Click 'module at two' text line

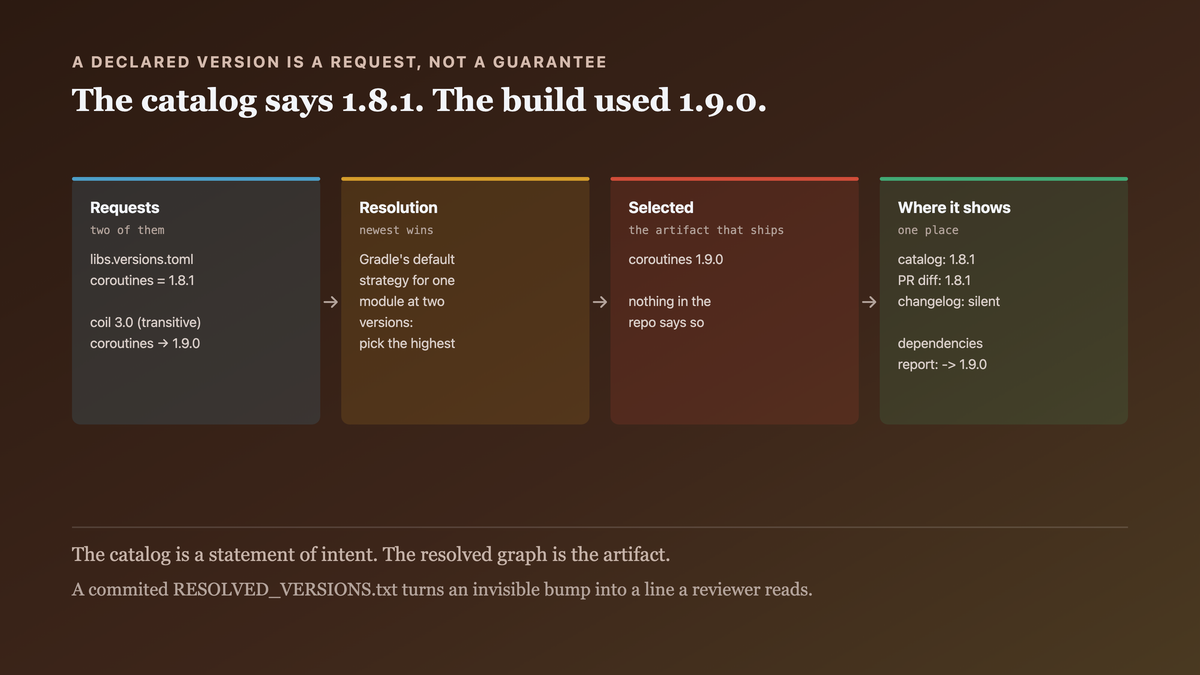(402, 301)
